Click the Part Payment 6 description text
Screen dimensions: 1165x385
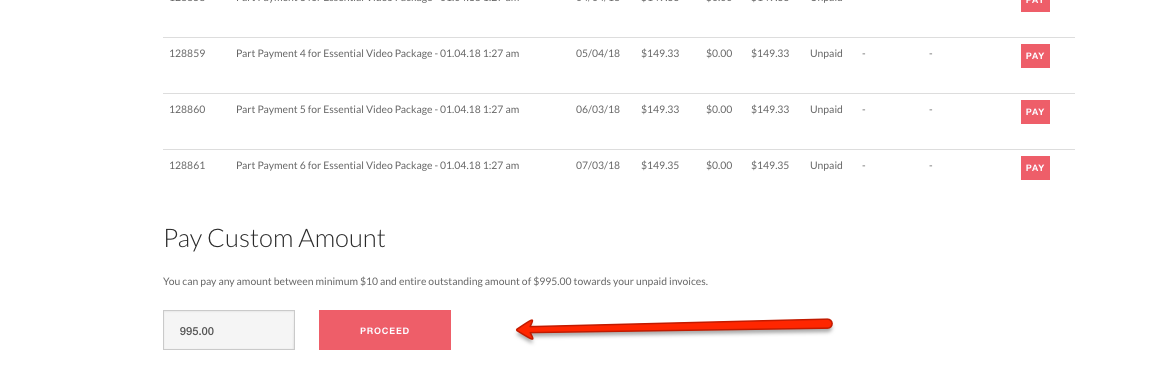(377, 165)
